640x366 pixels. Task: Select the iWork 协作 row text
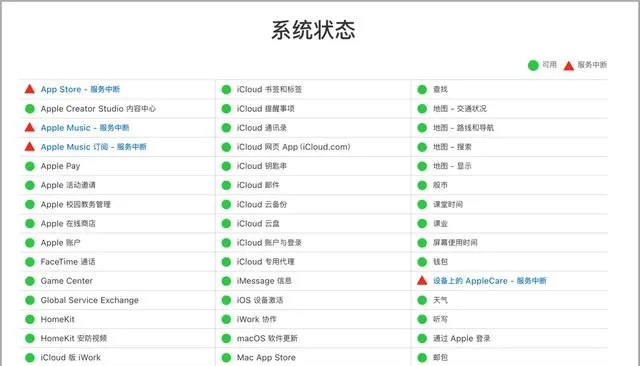click(256, 319)
